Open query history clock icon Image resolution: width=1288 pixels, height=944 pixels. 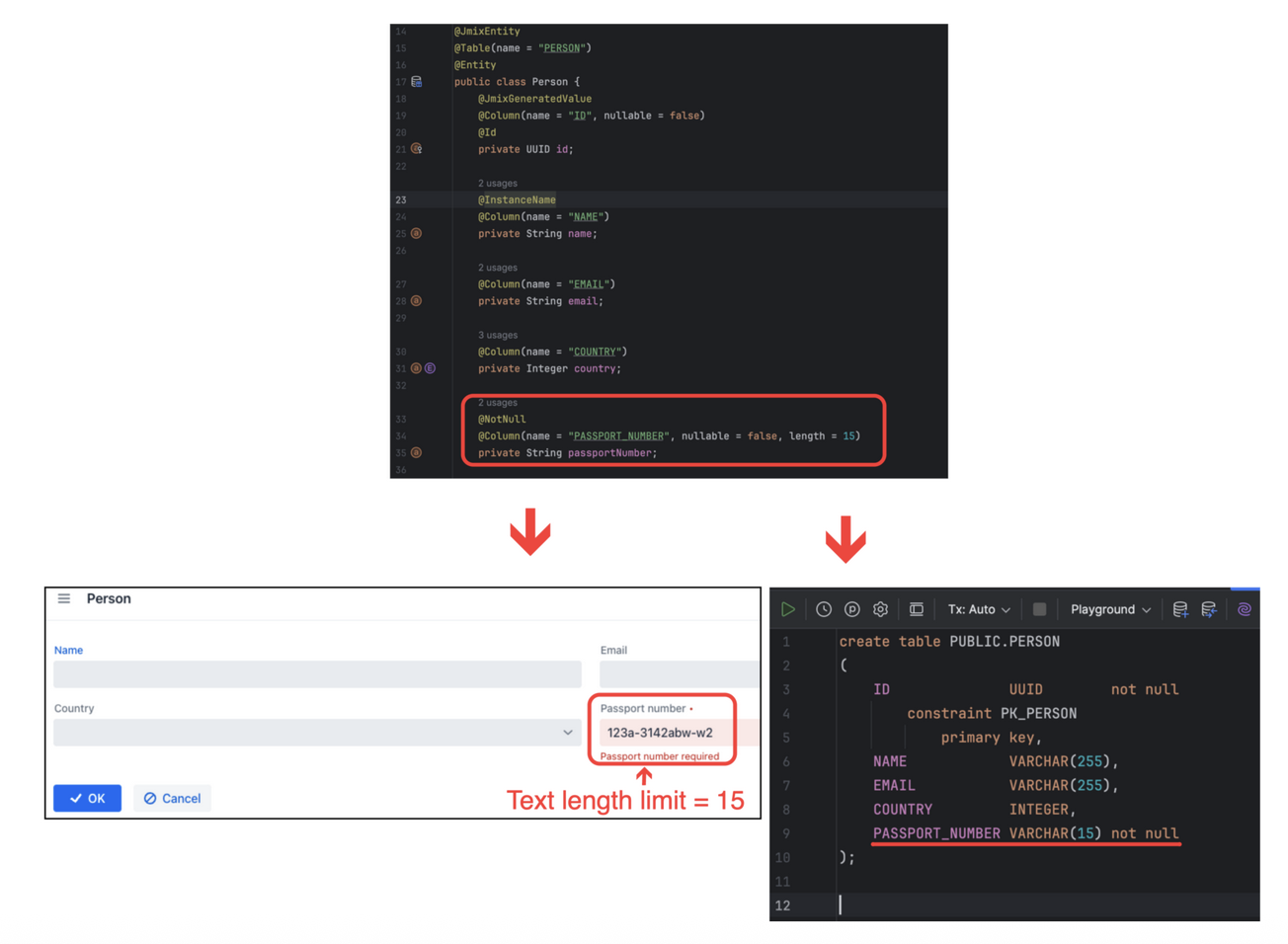click(824, 609)
